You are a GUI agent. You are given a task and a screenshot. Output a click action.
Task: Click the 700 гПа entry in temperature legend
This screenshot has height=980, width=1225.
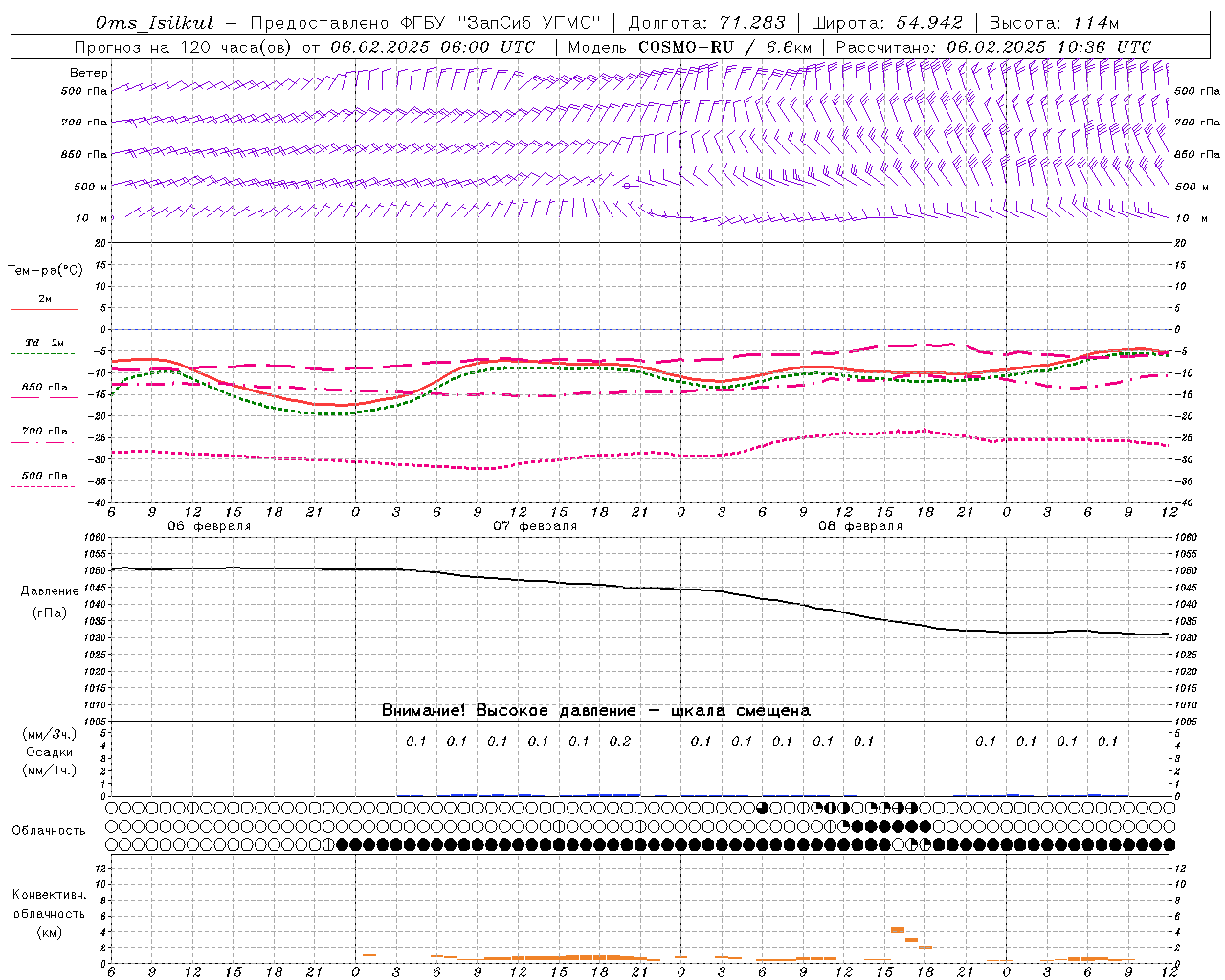pos(45,432)
